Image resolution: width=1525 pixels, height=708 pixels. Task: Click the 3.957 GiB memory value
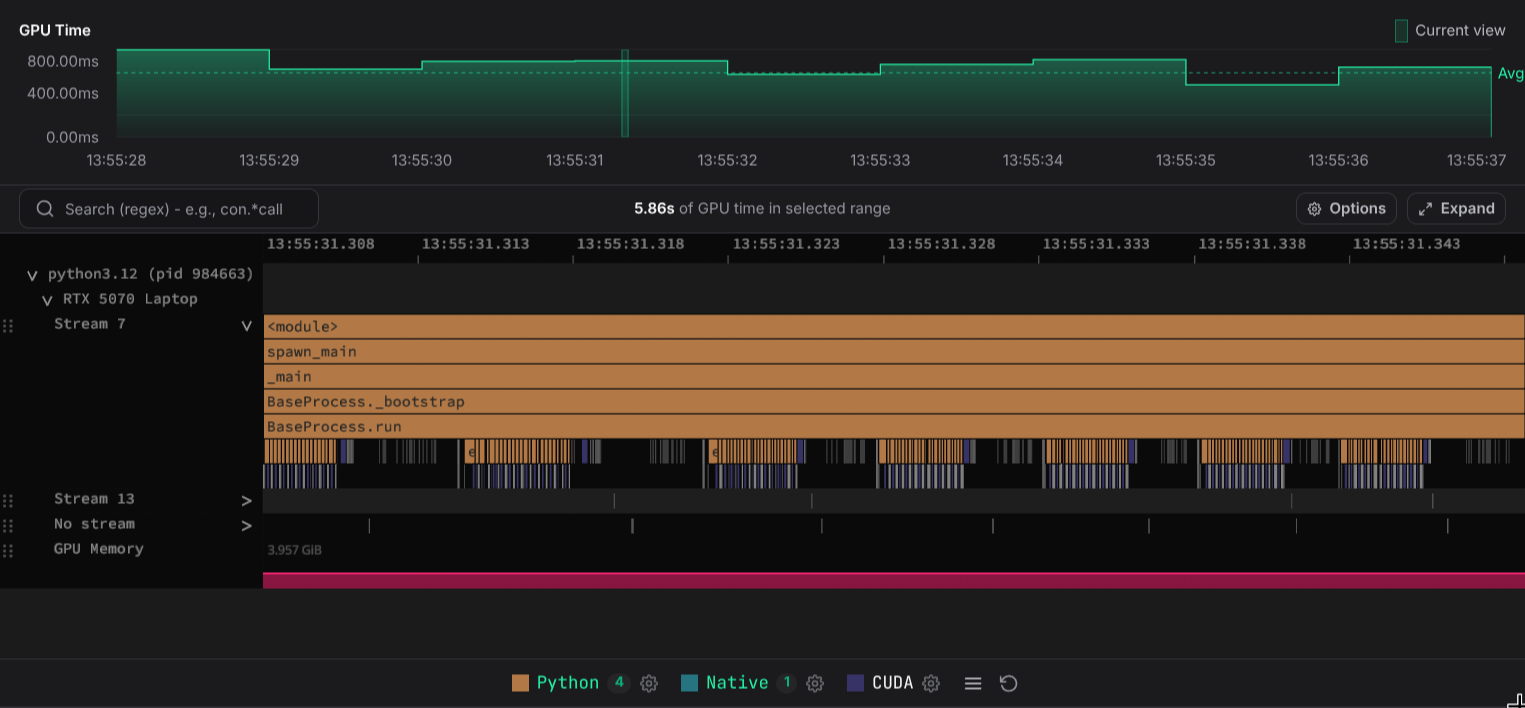(294, 550)
